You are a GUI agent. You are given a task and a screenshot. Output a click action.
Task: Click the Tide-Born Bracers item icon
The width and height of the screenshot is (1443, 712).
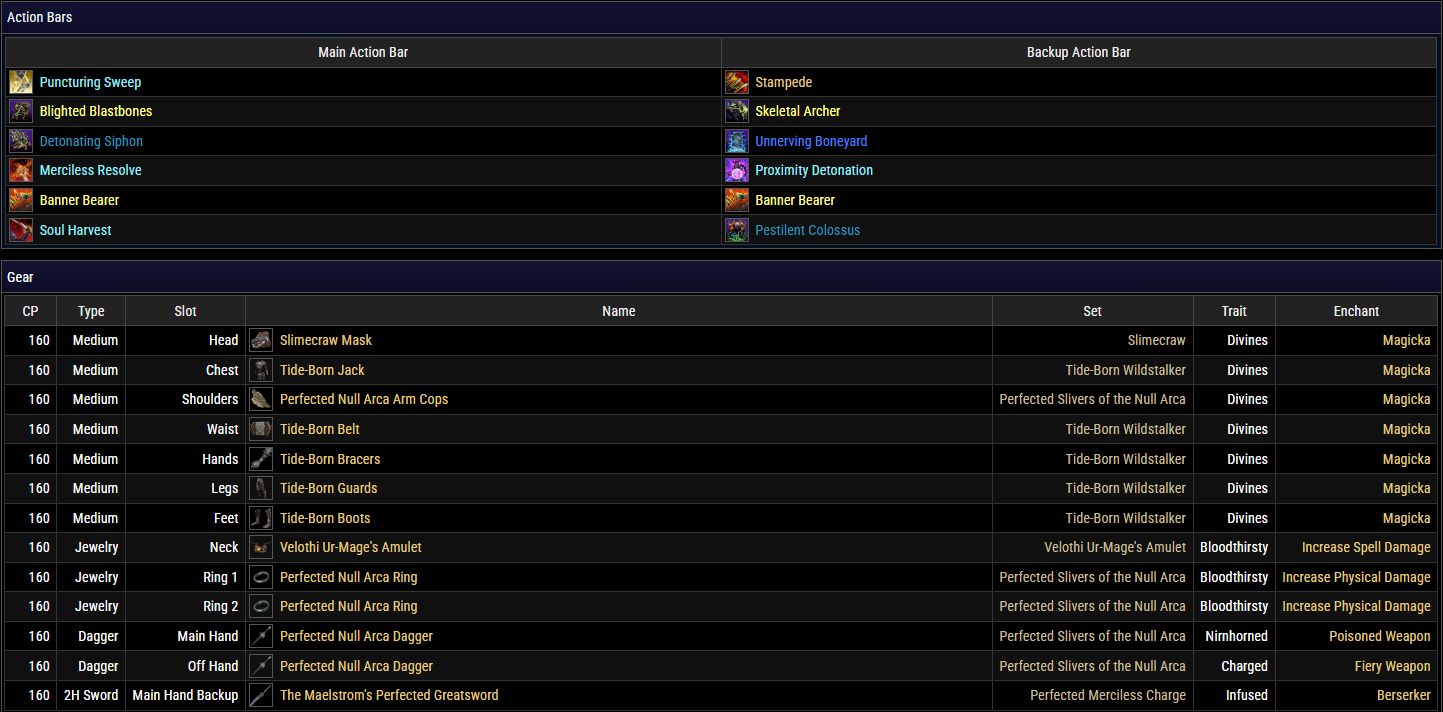coord(261,459)
